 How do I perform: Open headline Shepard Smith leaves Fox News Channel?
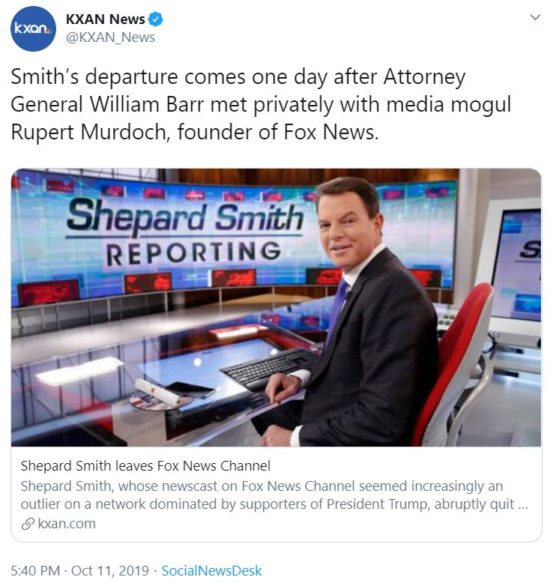tap(145, 466)
